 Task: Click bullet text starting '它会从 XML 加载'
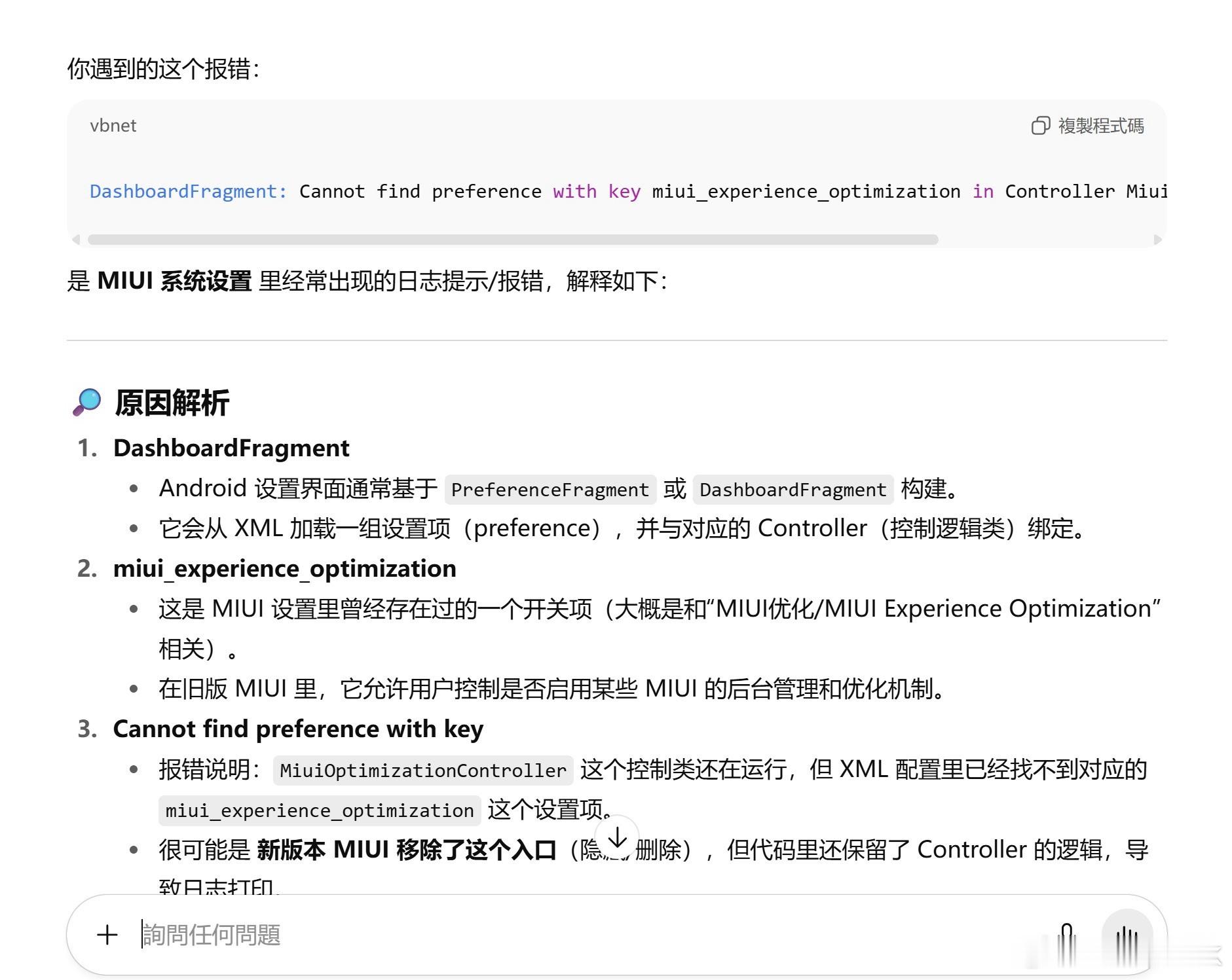(x=622, y=528)
